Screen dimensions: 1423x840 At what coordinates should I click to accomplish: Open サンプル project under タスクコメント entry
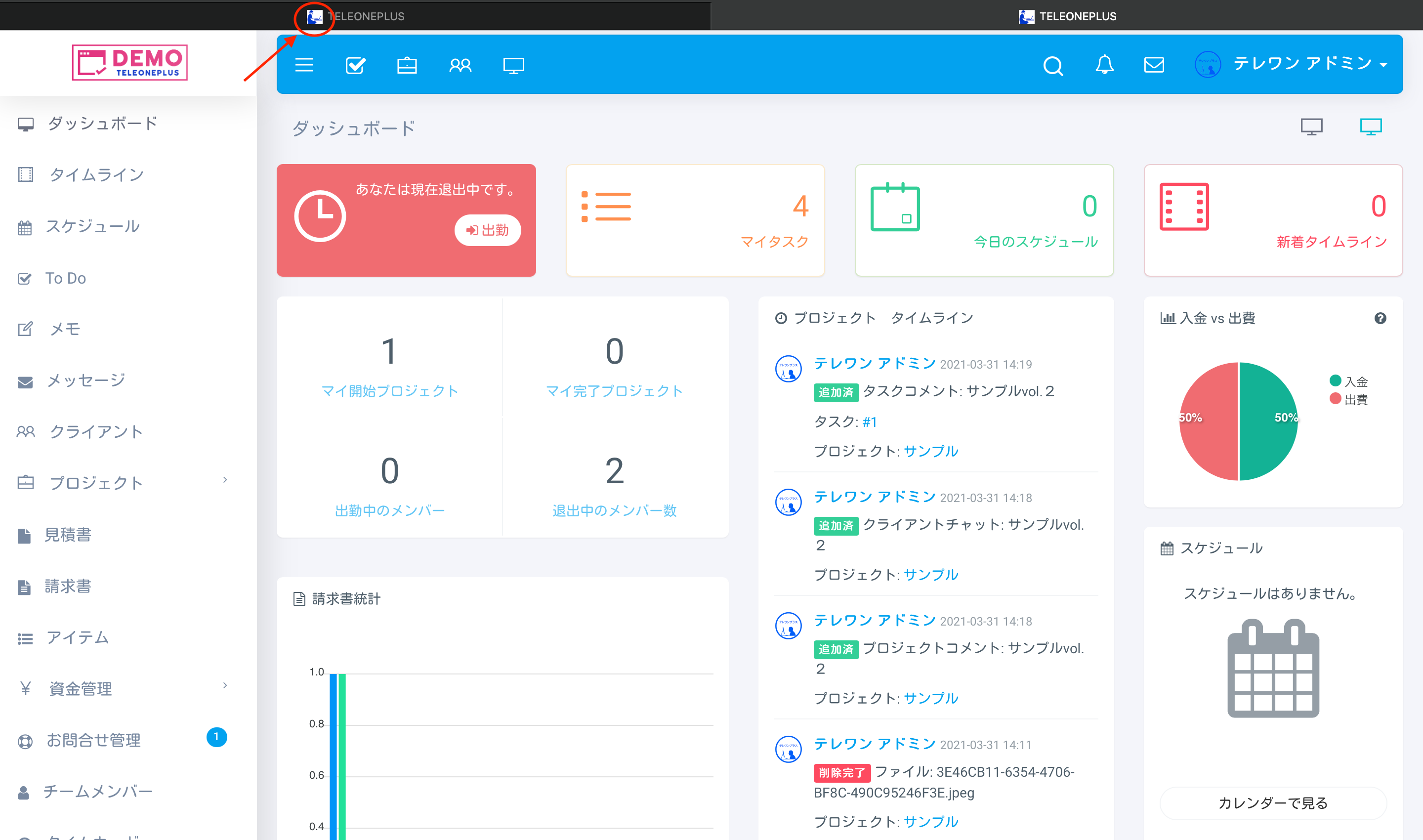tap(931, 451)
